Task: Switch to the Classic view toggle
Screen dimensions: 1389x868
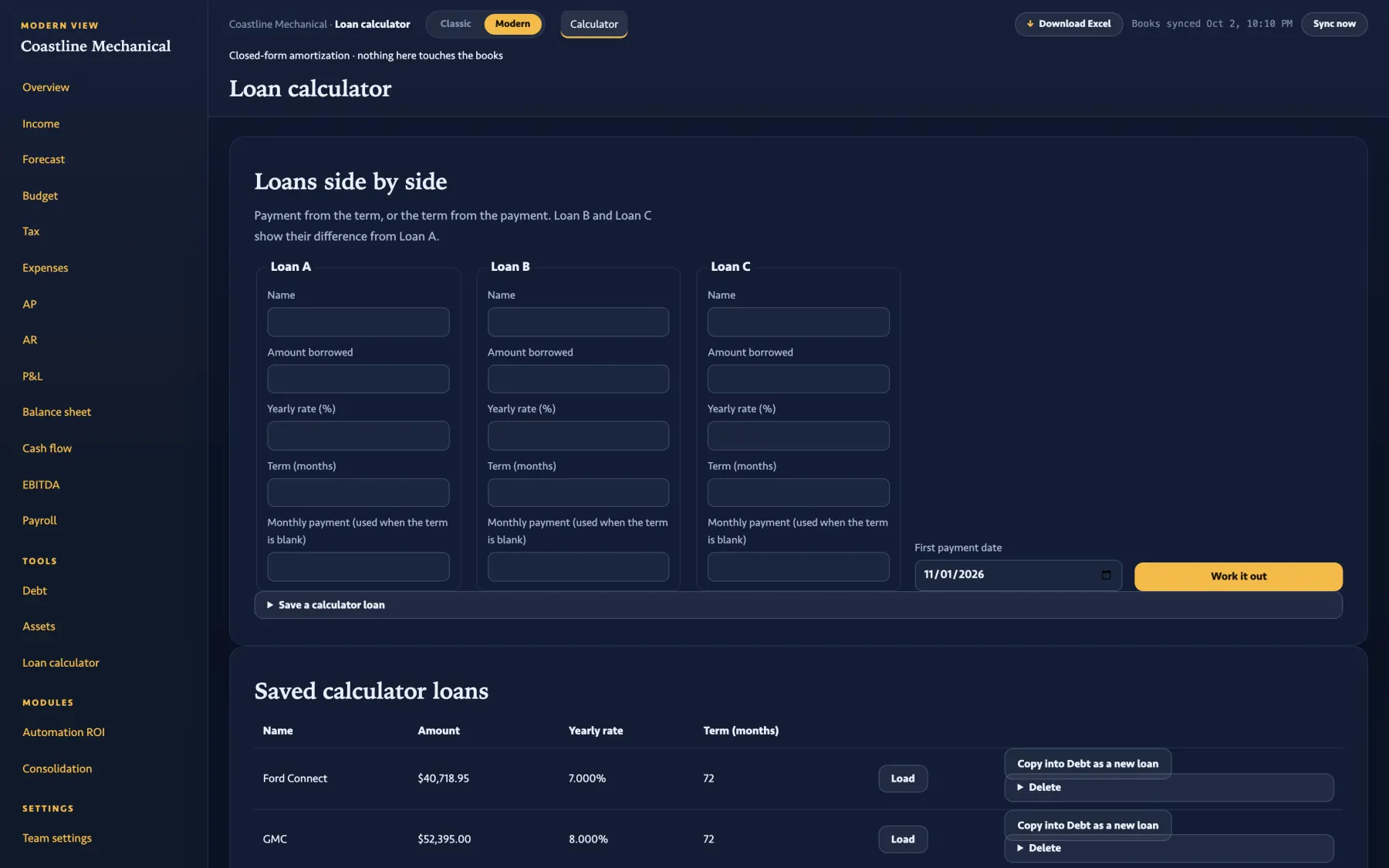Action: coord(455,24)
